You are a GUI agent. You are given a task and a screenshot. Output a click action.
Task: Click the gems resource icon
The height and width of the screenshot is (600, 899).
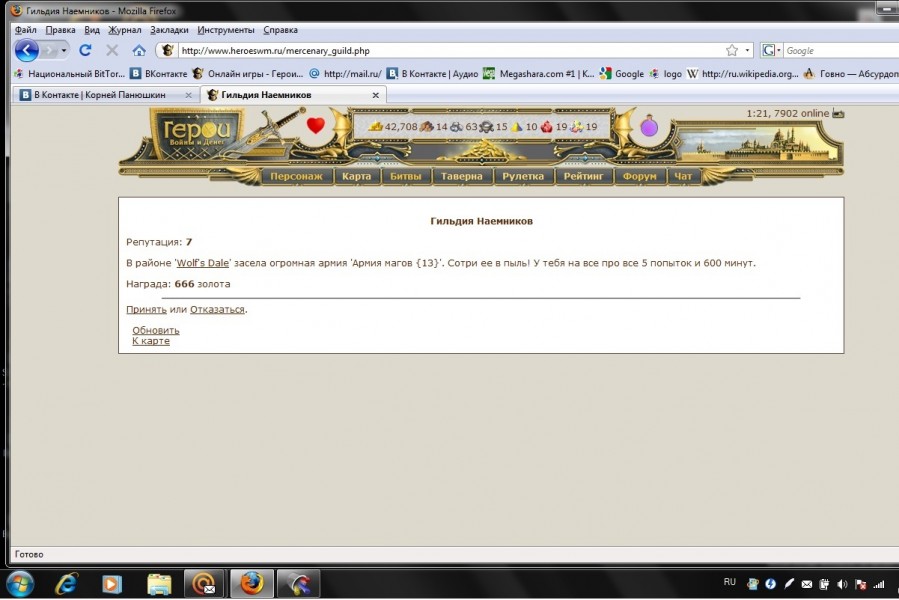click(577, 127)
